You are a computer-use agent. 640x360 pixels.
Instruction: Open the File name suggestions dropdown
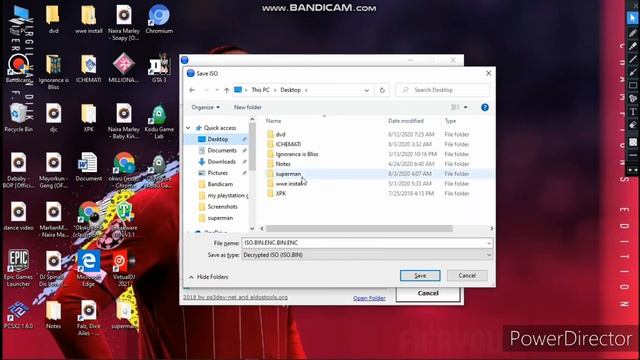489,243
